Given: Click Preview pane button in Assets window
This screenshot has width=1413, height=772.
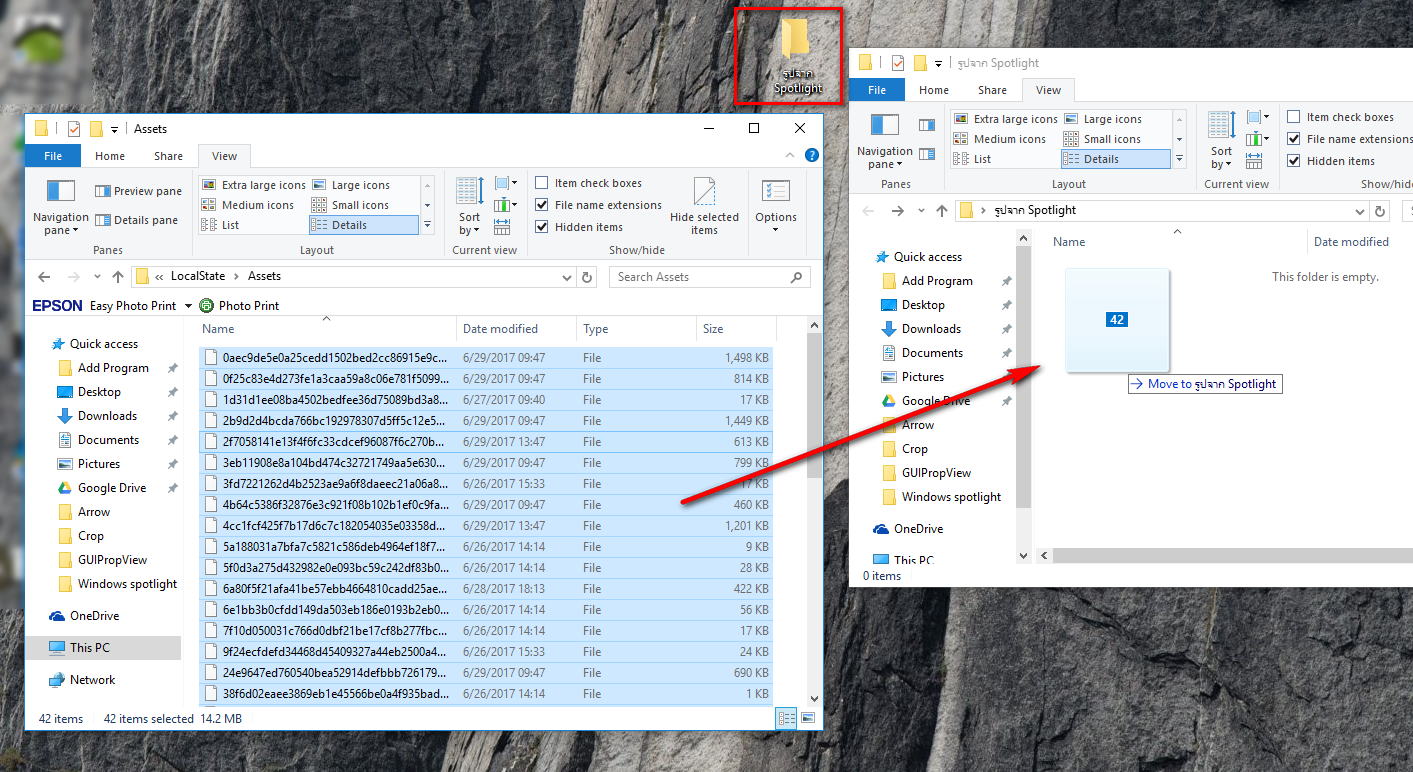Looking at the screenshot, I should coord(138,191).
